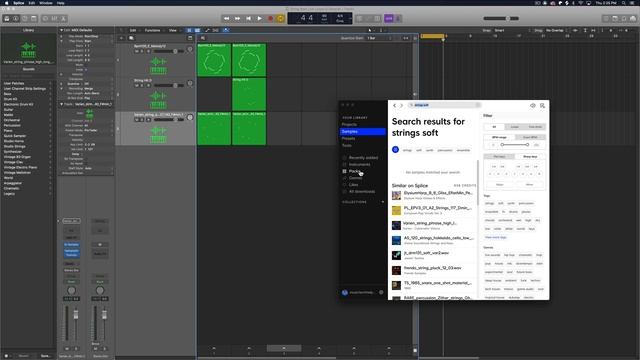Open the Toolbar button in control bar
This screenshot has width=640, height=360.
(x=34, y=18)
